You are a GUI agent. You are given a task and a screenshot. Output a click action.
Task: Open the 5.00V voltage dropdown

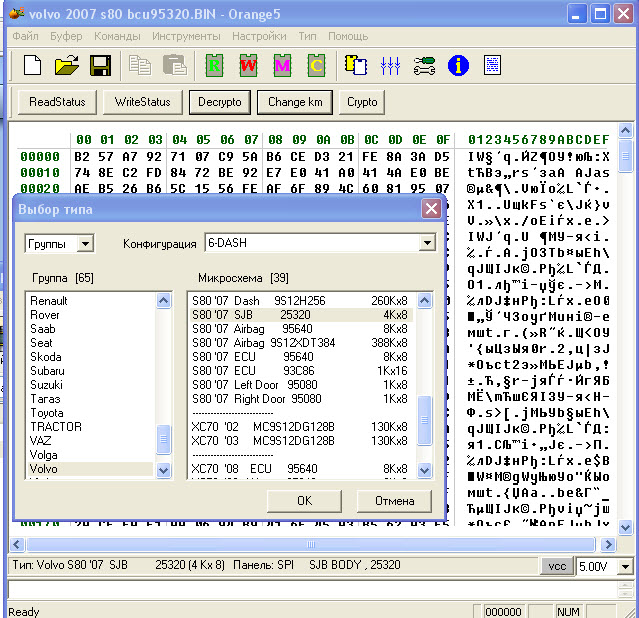pos(625,566)
